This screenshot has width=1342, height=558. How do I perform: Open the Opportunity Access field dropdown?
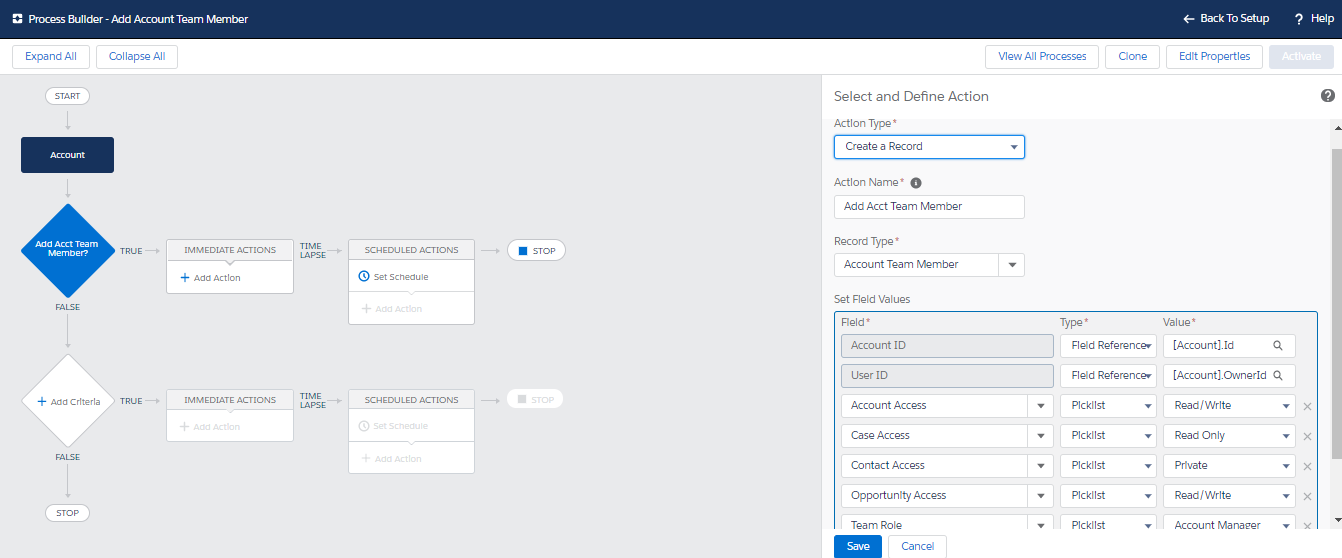point(1040,496)
